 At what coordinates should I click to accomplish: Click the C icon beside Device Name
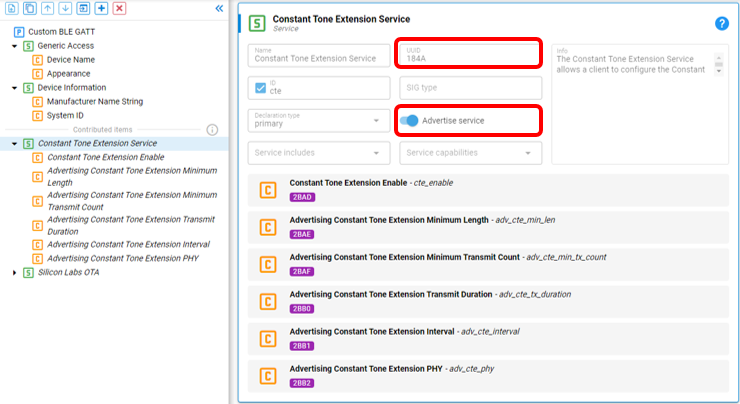[38, 60]
